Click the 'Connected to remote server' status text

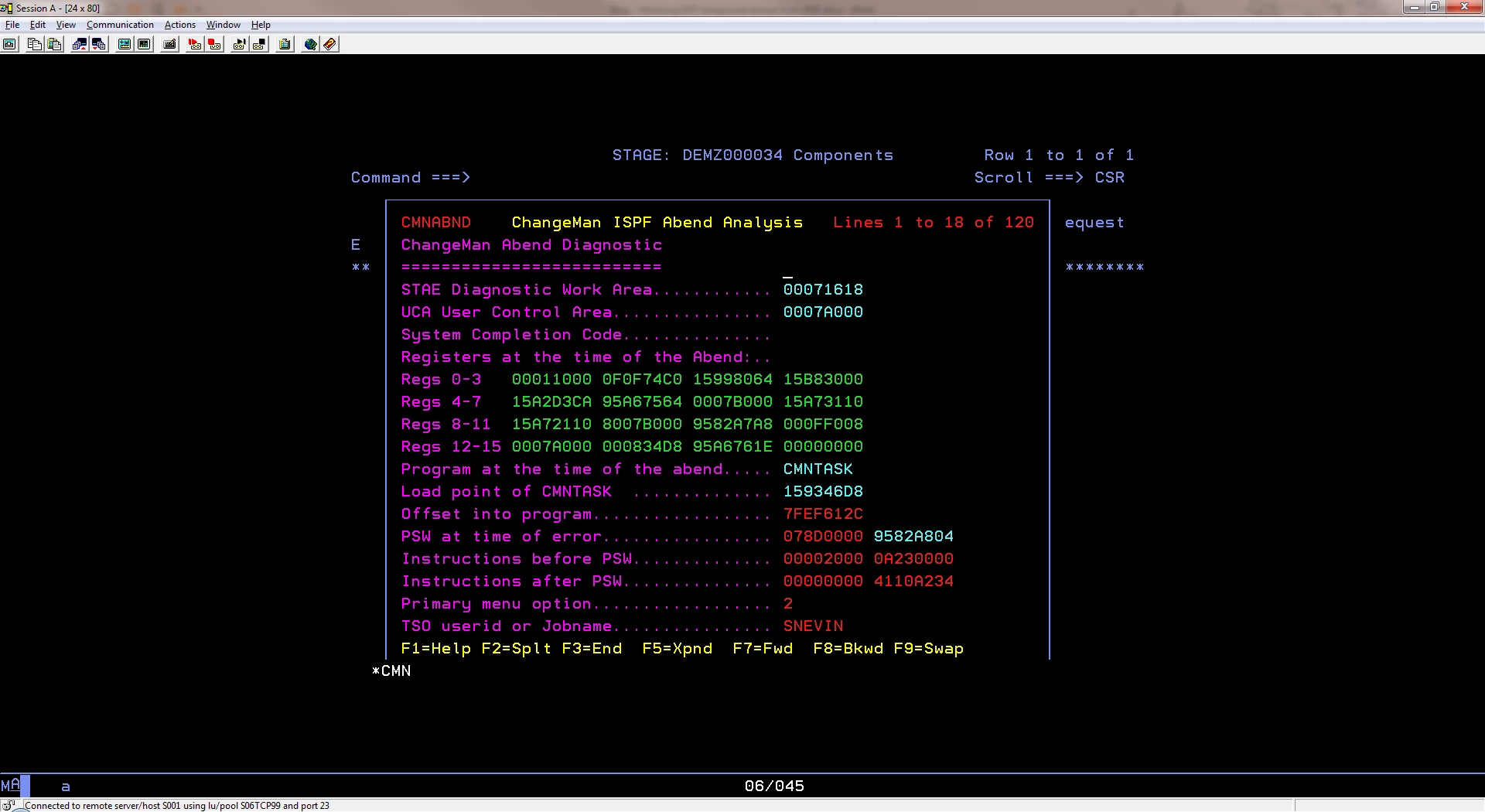pos(177,806)
